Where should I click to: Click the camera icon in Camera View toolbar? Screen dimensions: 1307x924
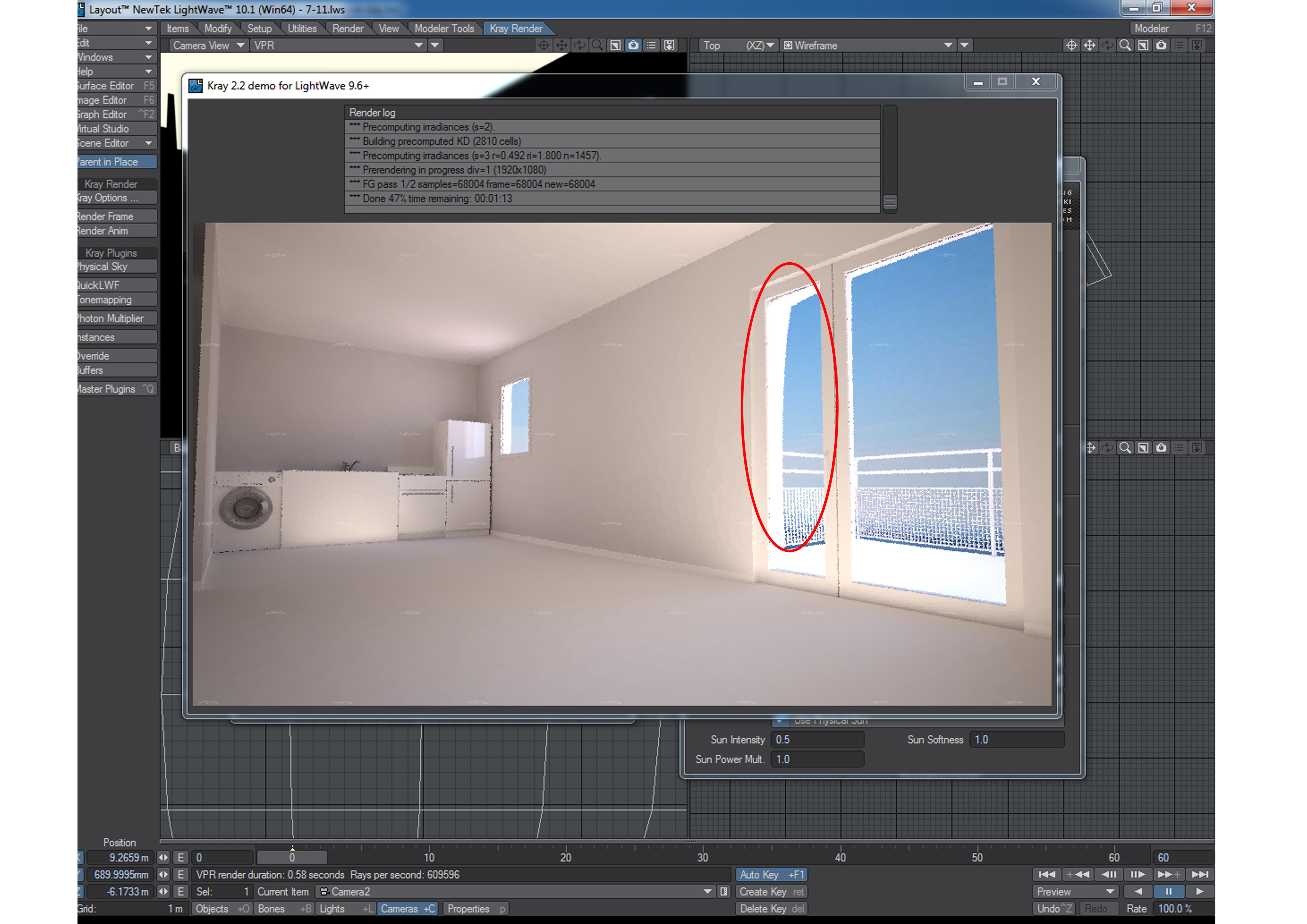pos(633,45)
